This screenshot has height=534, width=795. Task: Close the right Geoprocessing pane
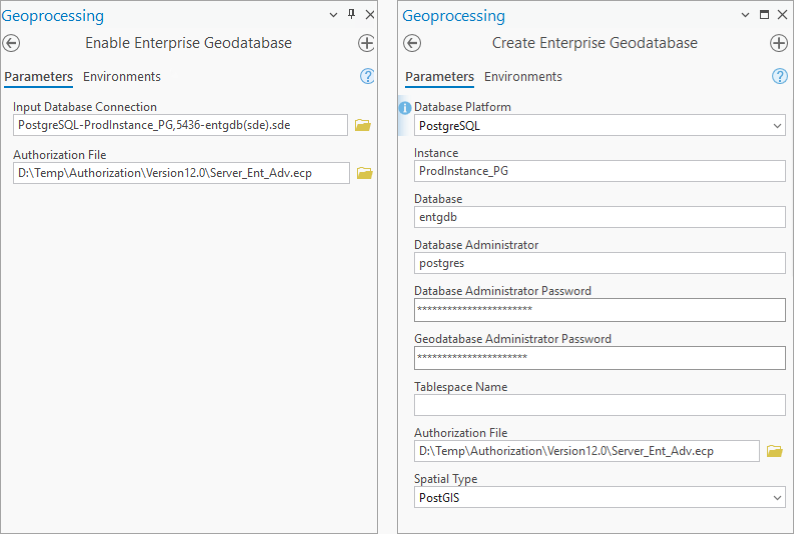782,15
